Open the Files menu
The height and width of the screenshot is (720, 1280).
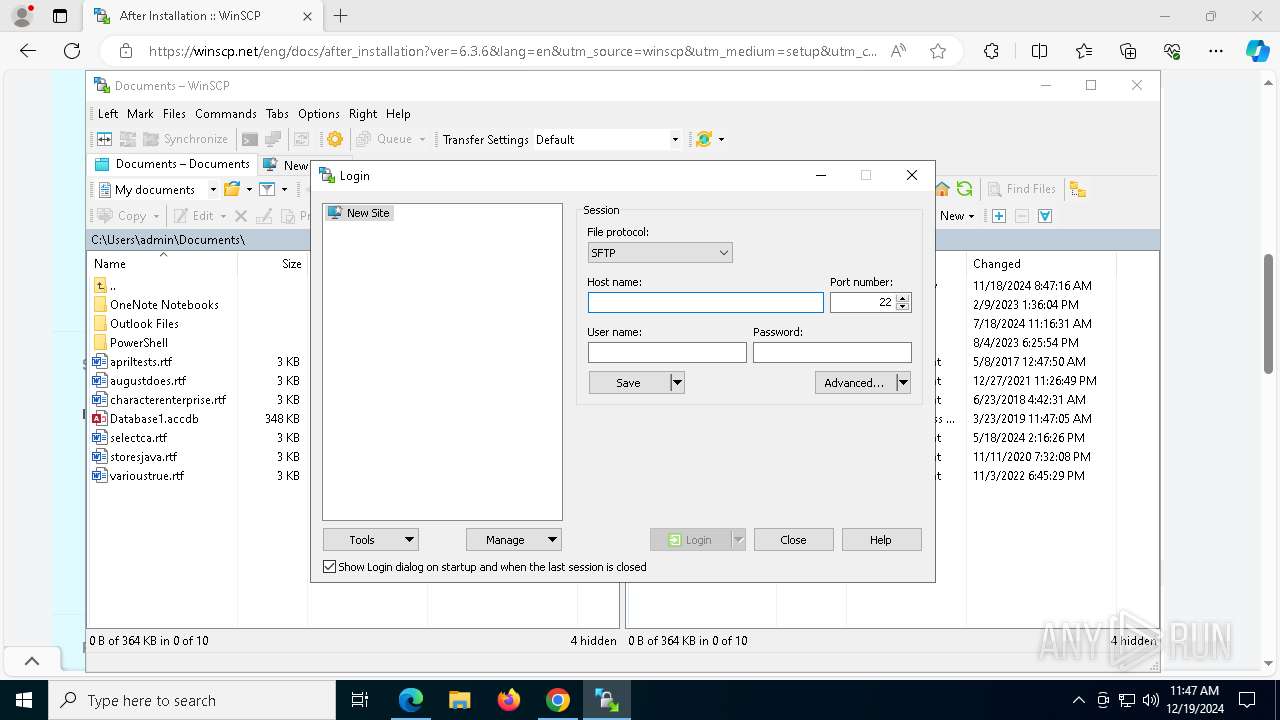[174, 114]
